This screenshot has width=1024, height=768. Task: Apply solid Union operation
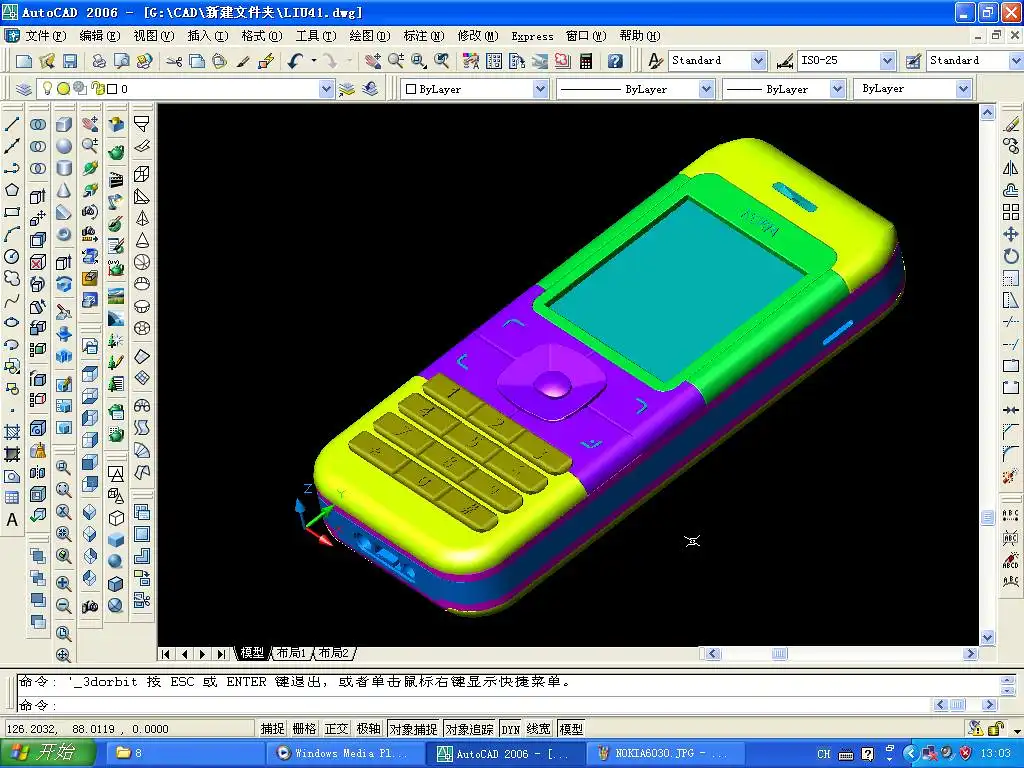[x=38, y=124]
